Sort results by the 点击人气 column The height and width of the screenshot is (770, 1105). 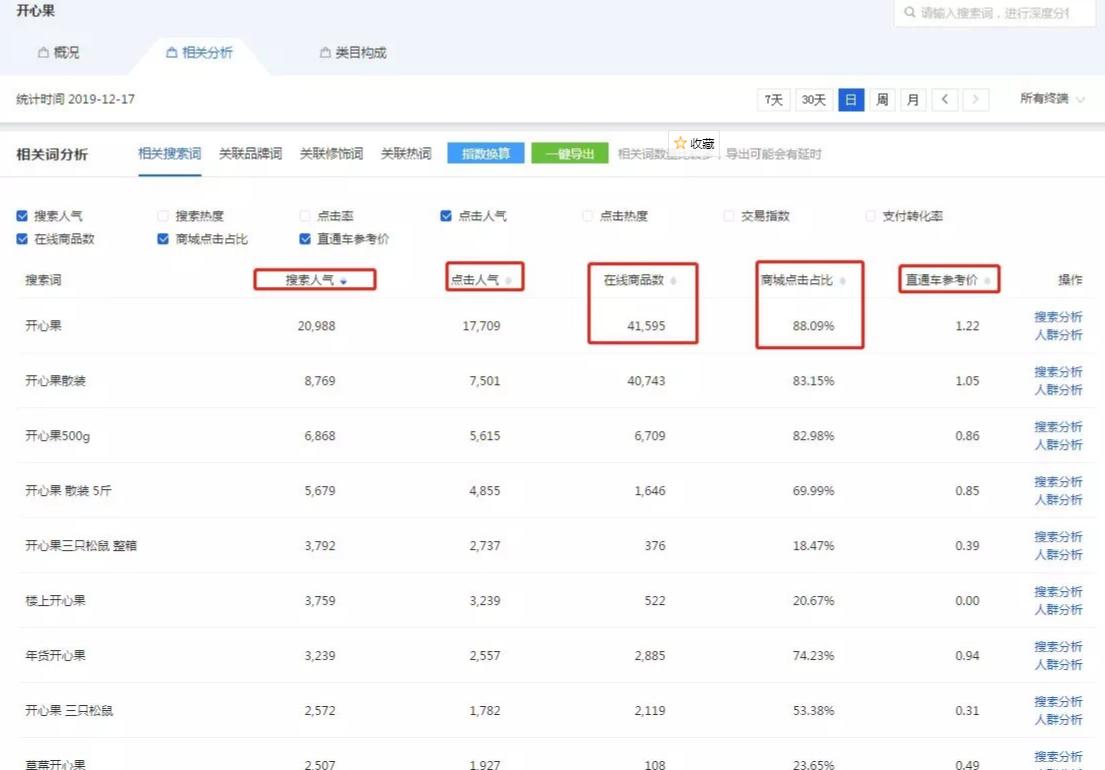click(506, 279)
